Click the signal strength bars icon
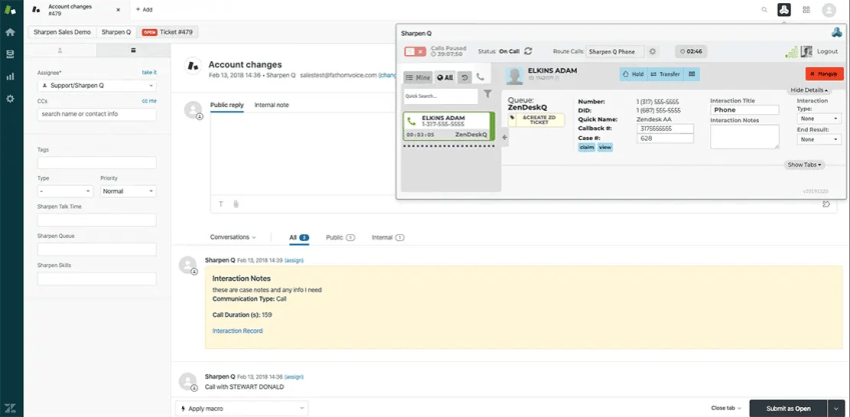 791,52
